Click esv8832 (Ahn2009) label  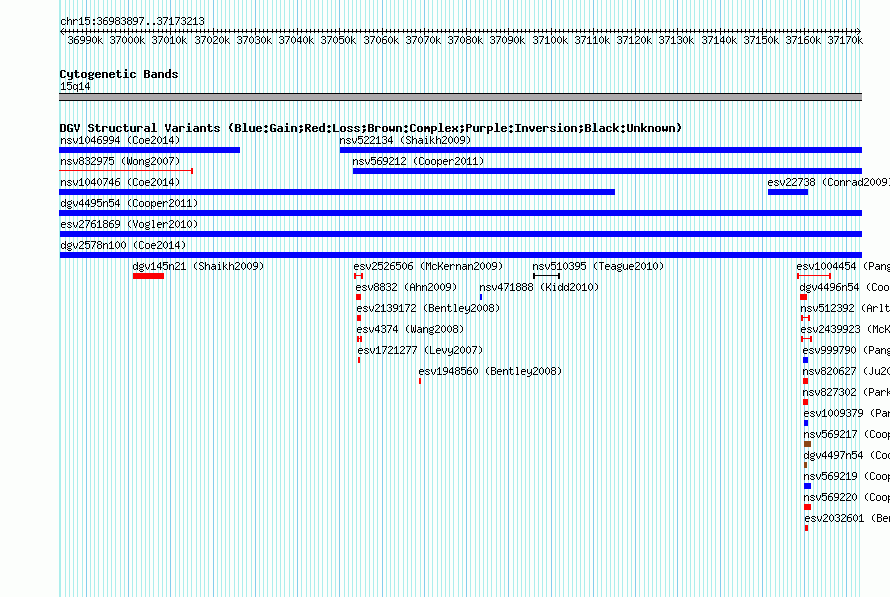(406, 287)
